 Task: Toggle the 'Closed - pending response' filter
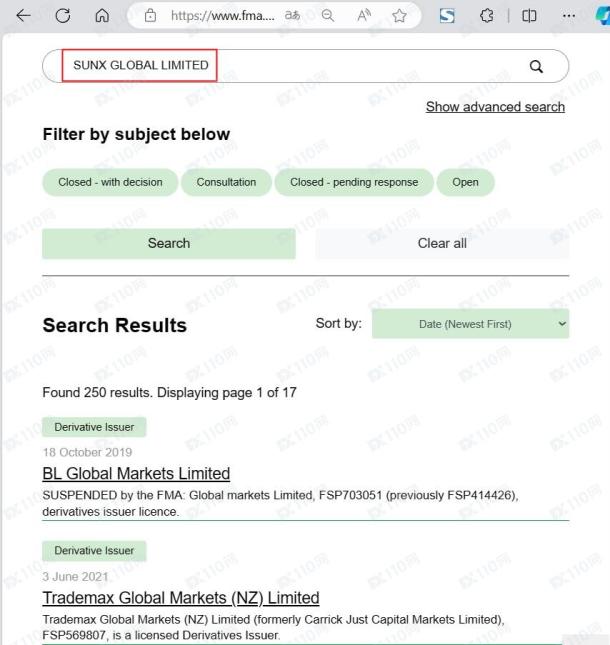[354, 182]
